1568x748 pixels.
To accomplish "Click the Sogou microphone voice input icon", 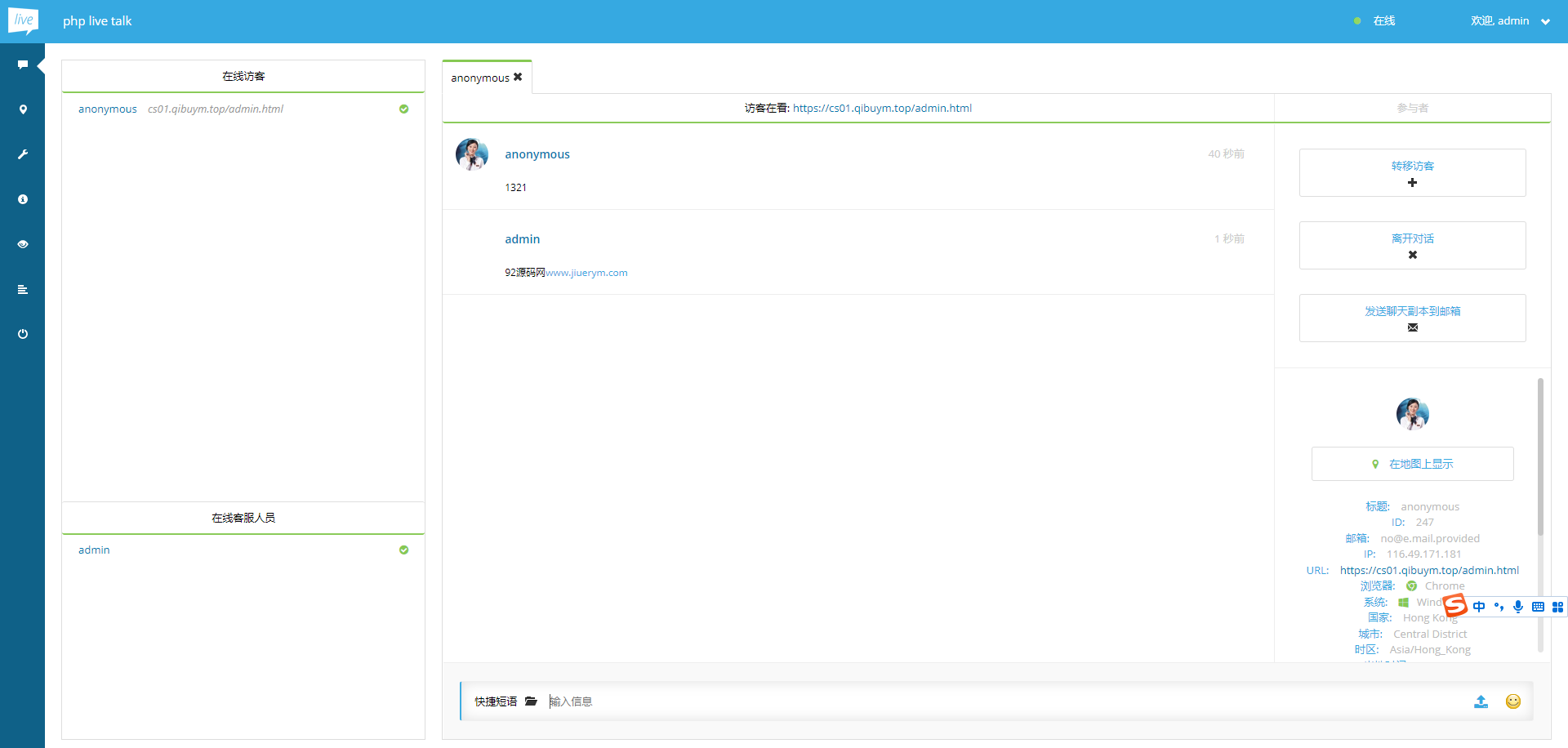I will tap(1518, 607).
